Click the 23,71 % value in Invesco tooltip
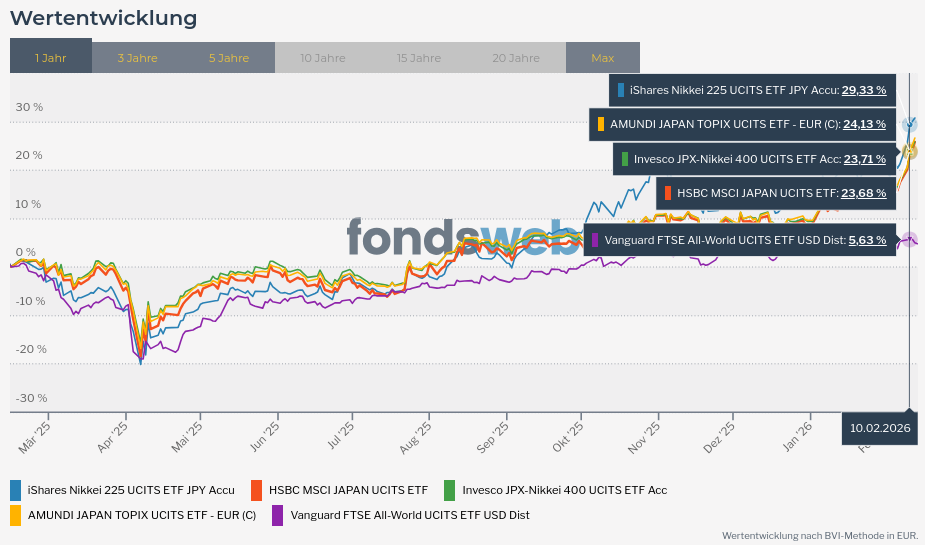The image size is (925, 545). [865, 159]
